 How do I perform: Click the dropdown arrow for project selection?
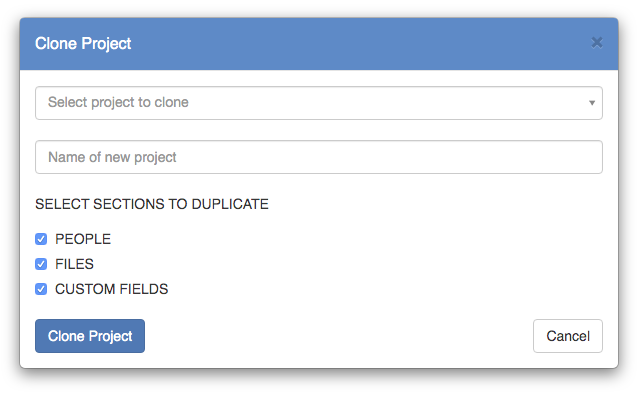(x=591, y=103)
